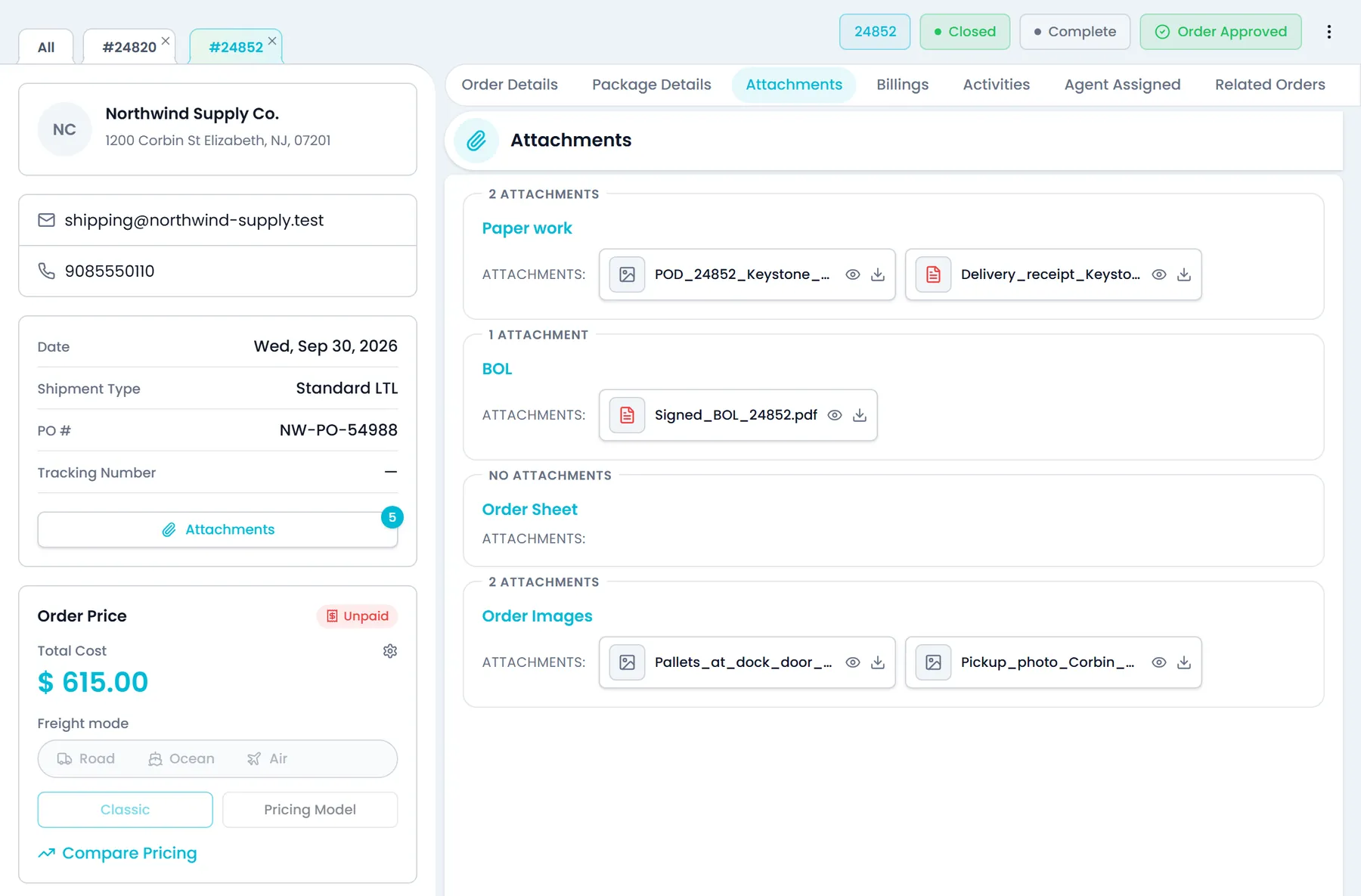Open the Agent Assigned tab
Image resolution: width=1361 pixels, height=896 pixels.
1123,85
